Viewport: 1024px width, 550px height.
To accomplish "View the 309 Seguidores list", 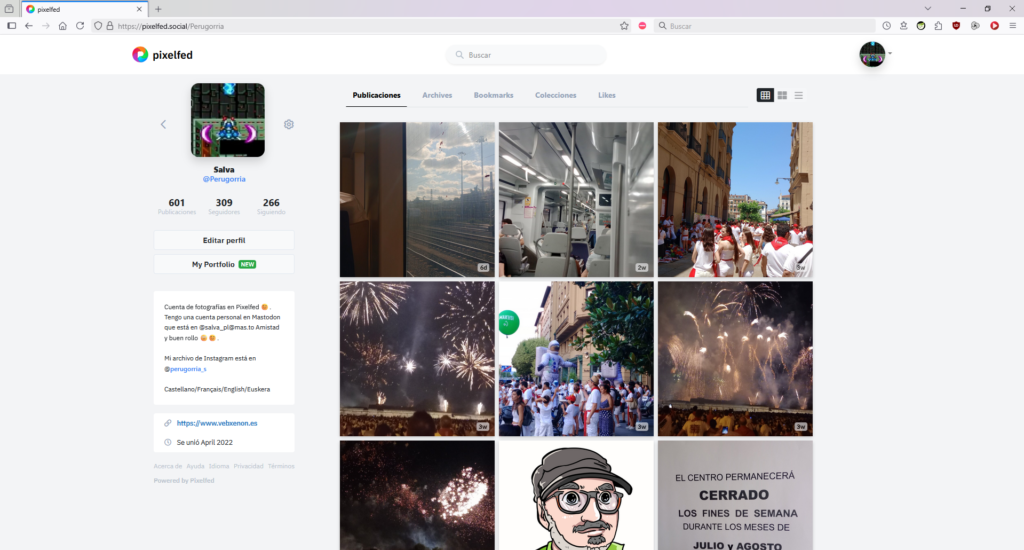I will coord(224,206).
